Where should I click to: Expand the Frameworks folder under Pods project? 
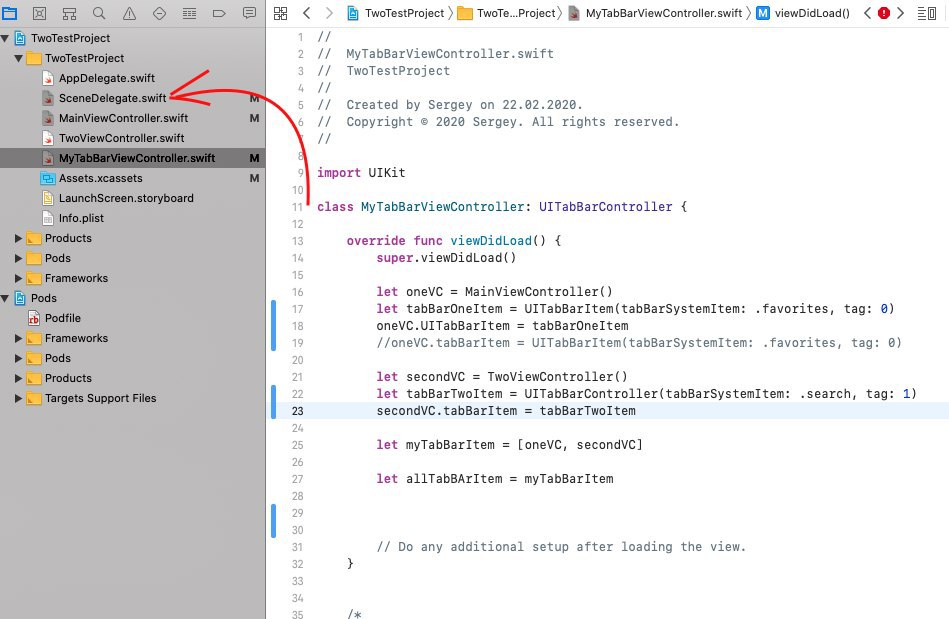[x=19, y=338]
